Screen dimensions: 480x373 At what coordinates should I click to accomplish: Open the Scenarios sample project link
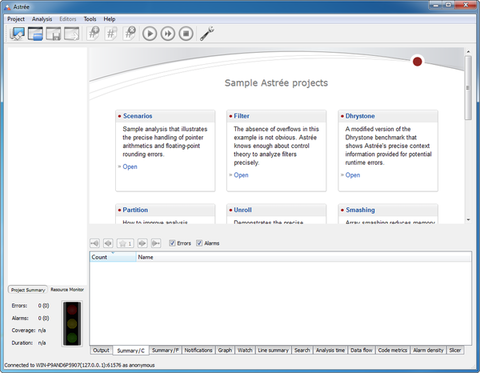tap(130, 167)
